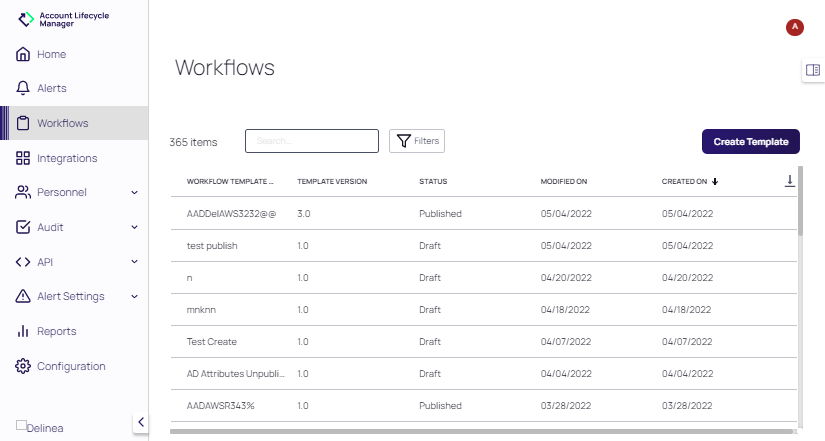Click the Personnel people icon
825x441 pixels.
point(23,193)
